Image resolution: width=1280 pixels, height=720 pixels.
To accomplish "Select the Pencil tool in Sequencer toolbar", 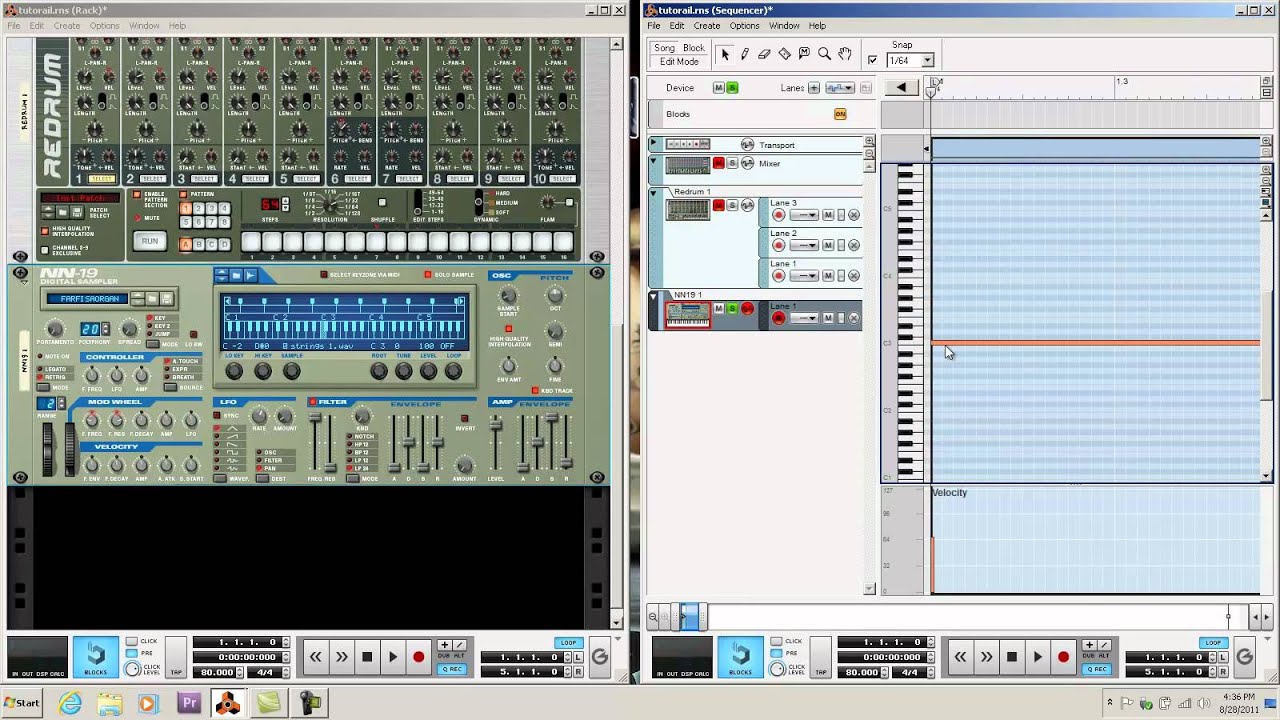I will coord(745,54).
